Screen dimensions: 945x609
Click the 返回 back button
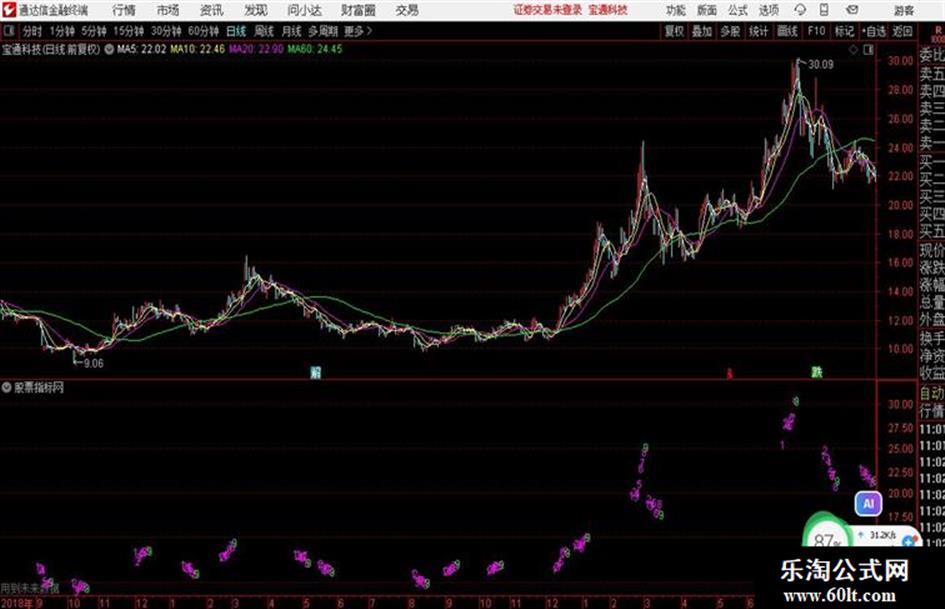[902, 31]
